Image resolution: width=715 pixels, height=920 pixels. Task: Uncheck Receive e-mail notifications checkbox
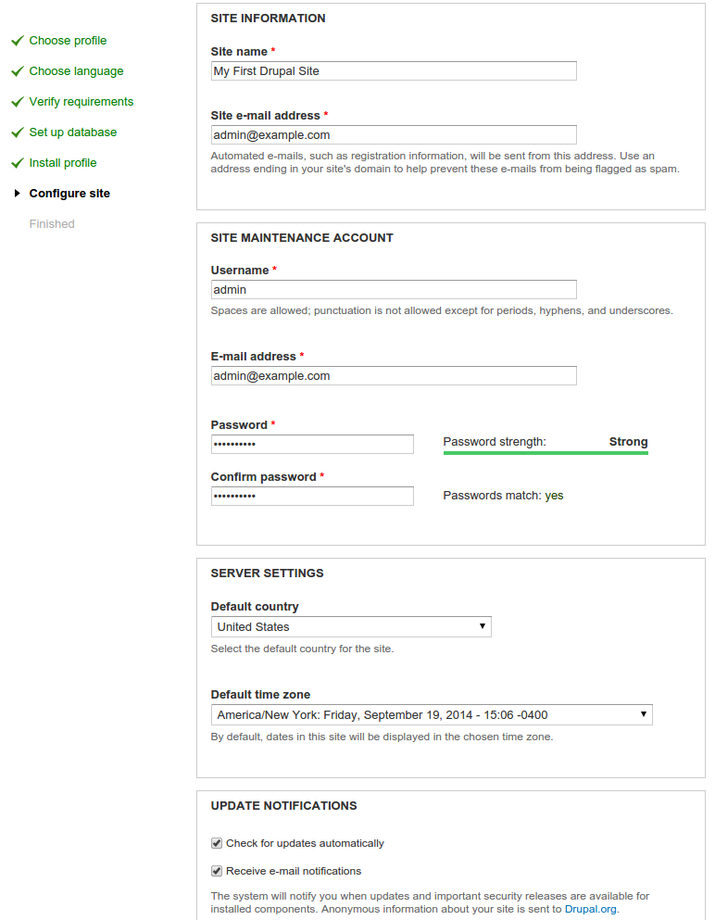pos(217,871)
